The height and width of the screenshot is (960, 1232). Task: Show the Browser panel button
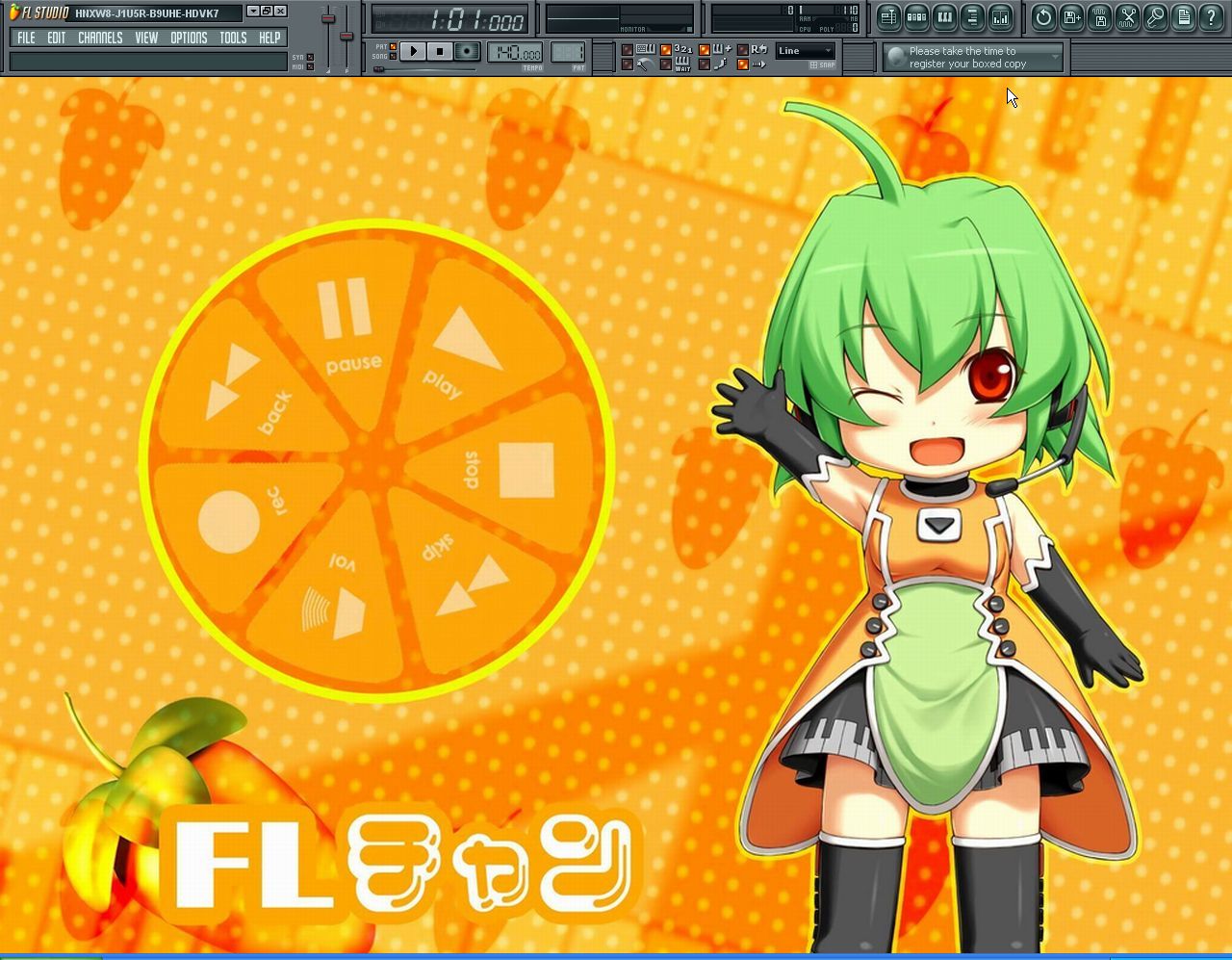(972, 17)
